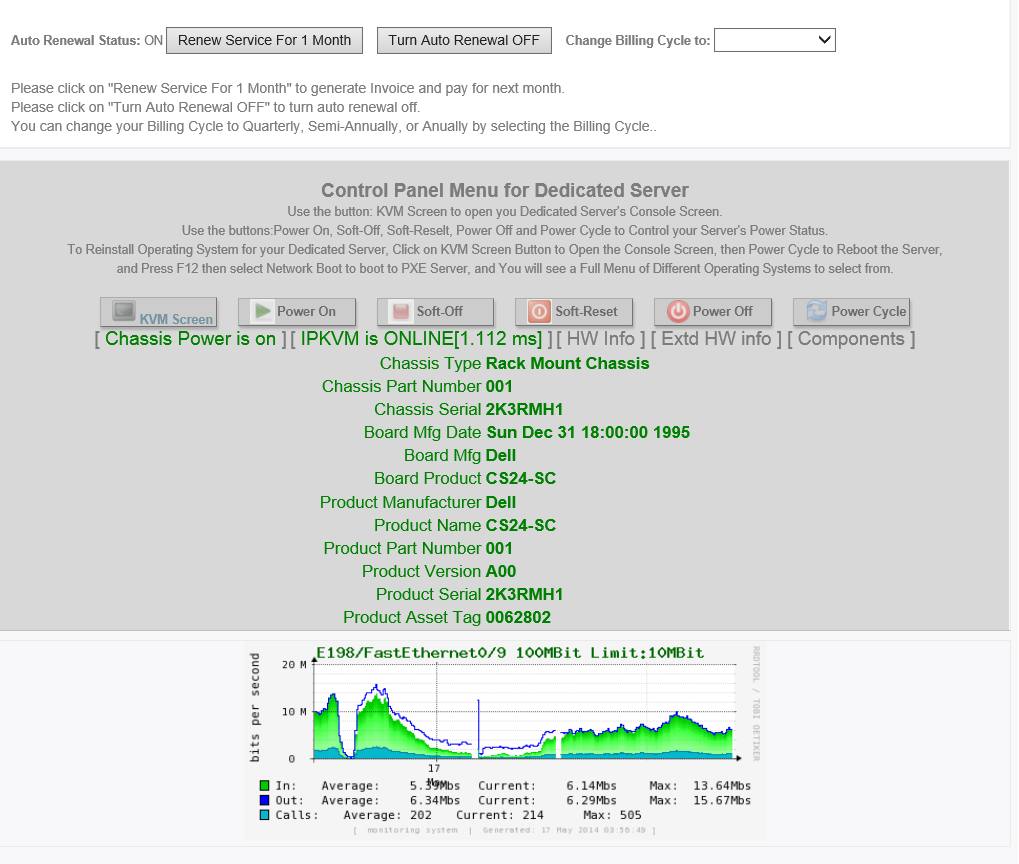Click Renew Service For 1 Month

[264, 40]
